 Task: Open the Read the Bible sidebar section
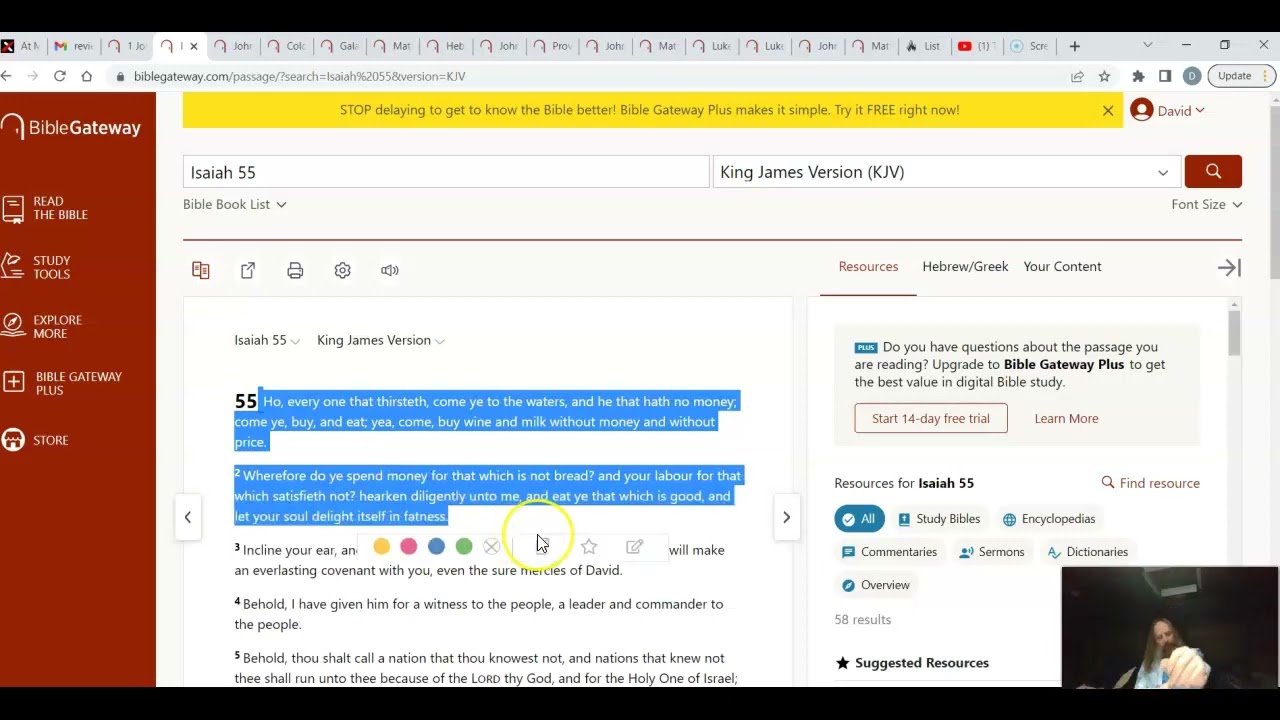point(46,208)
